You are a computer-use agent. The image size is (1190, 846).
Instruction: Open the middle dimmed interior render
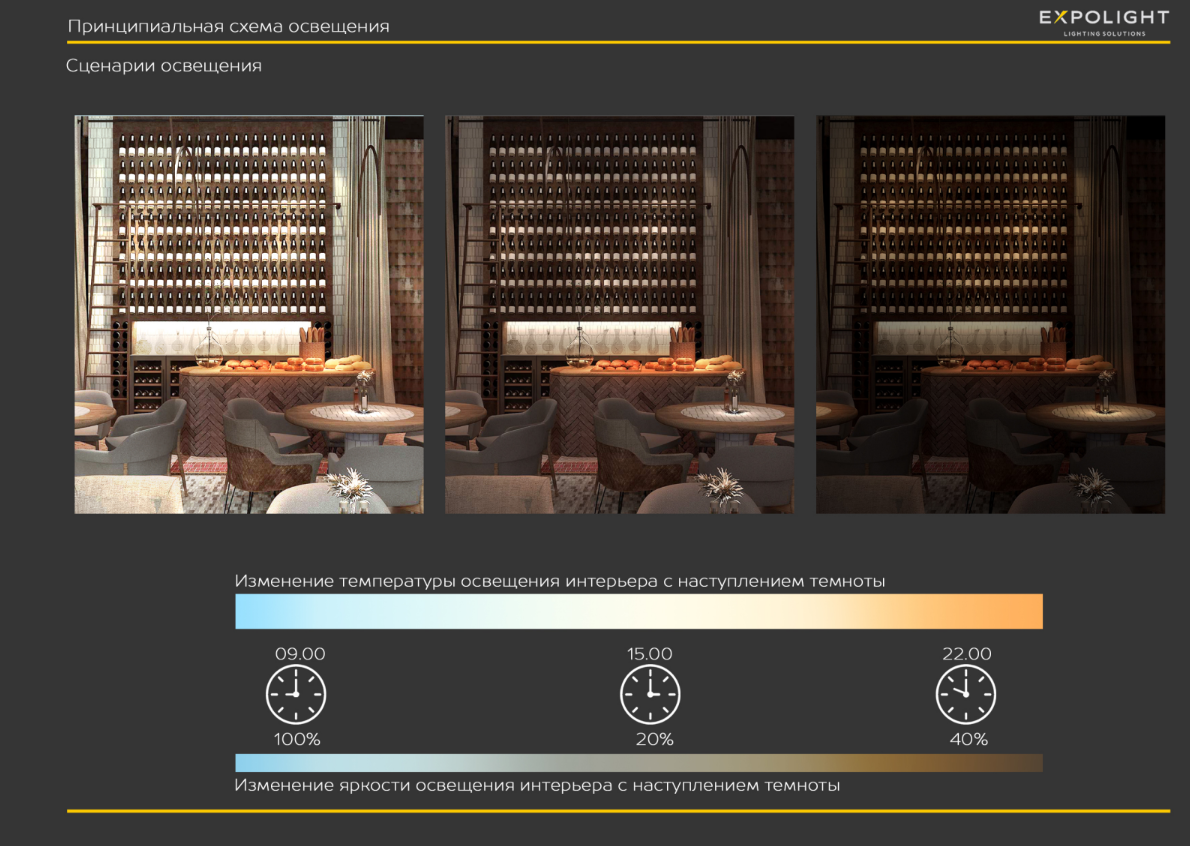point(619,314)
